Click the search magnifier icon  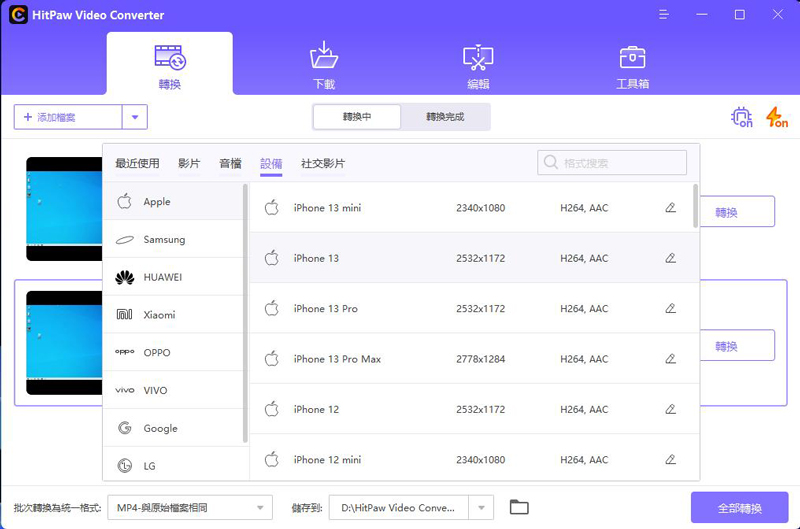point(551,162)
